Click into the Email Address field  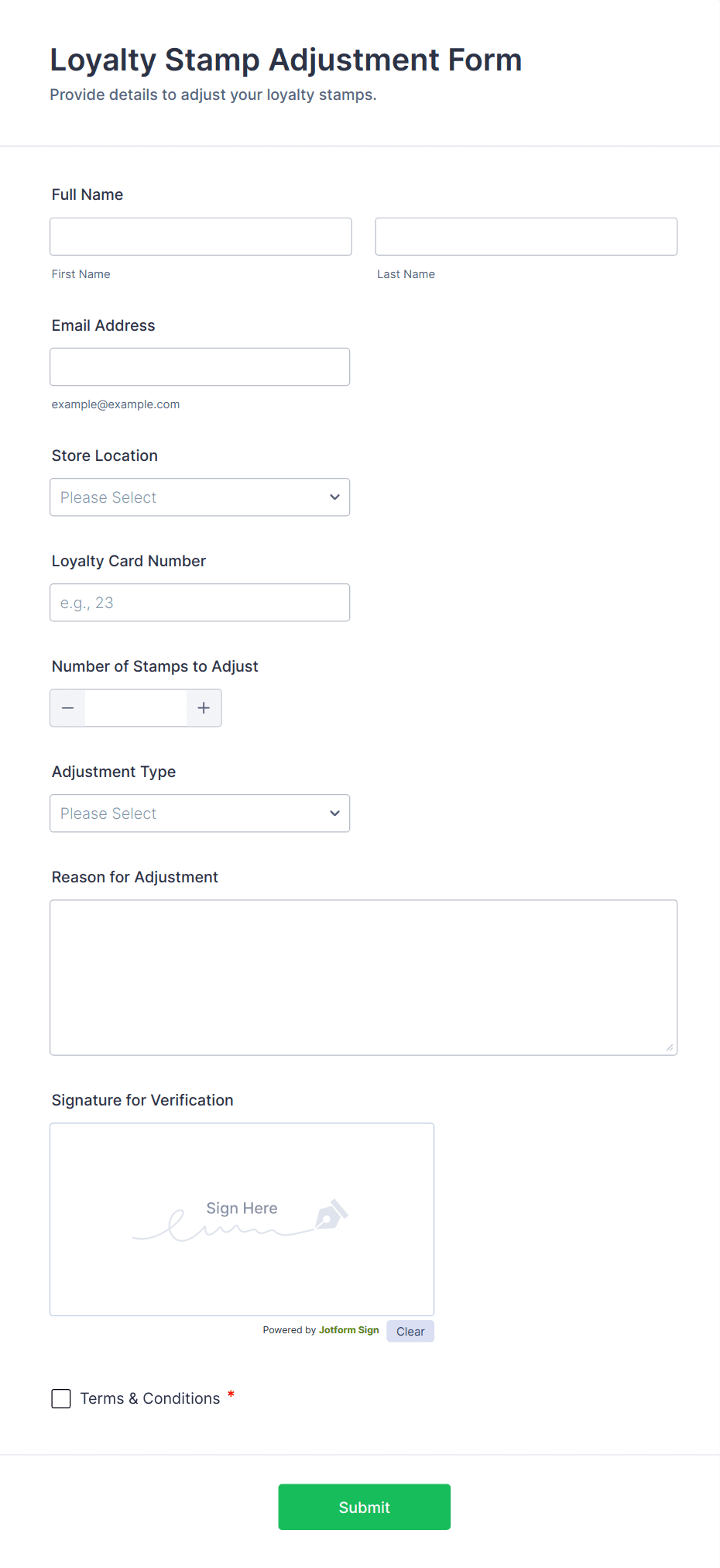tap(200, 367)
